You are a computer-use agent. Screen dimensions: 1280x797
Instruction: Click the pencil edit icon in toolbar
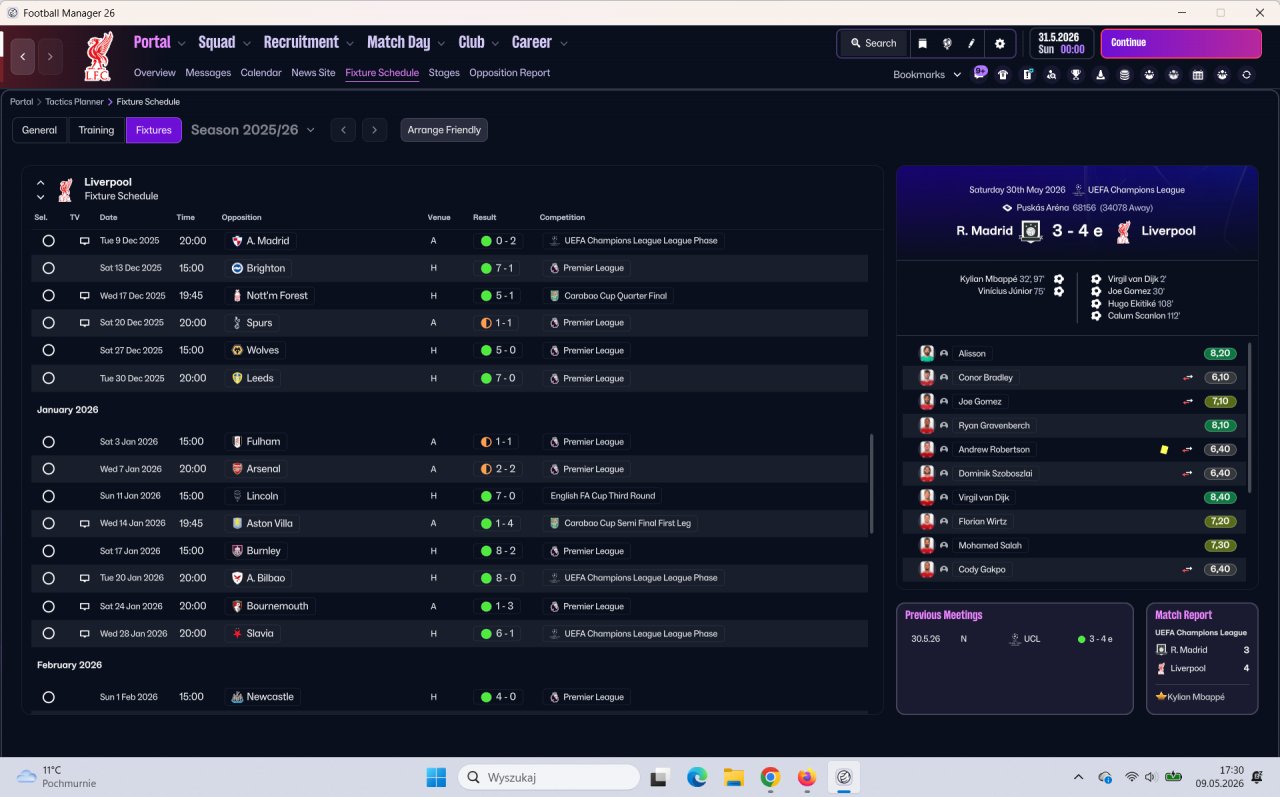[971, 43]
